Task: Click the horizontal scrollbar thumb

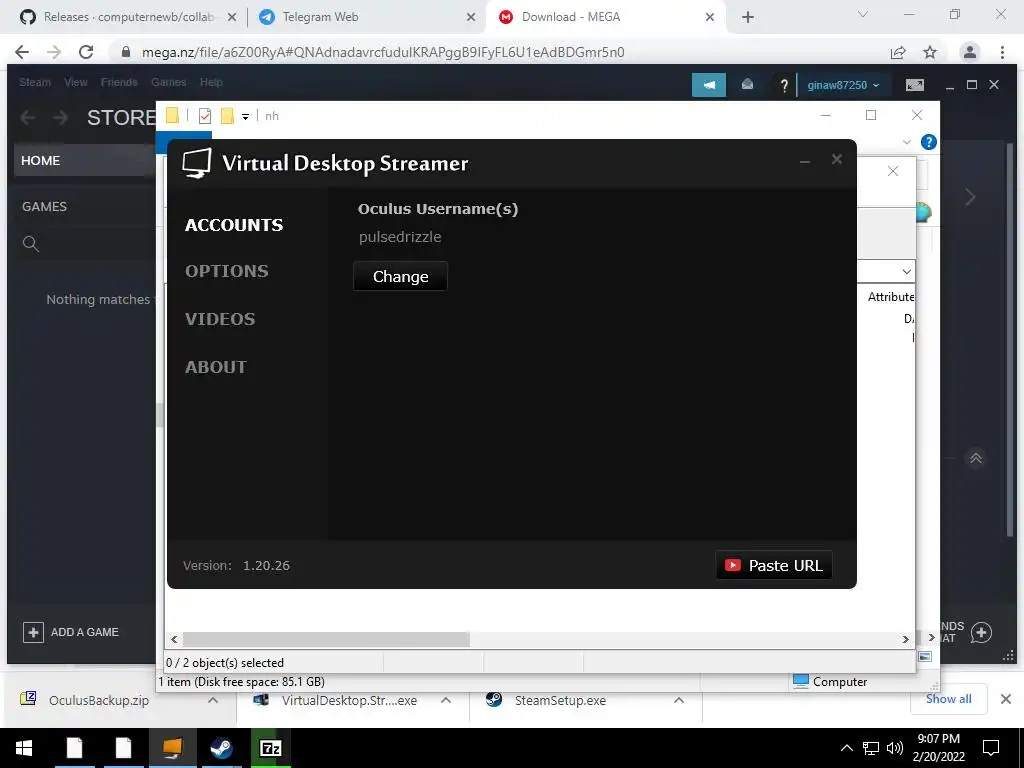Action: pos(326,639)
